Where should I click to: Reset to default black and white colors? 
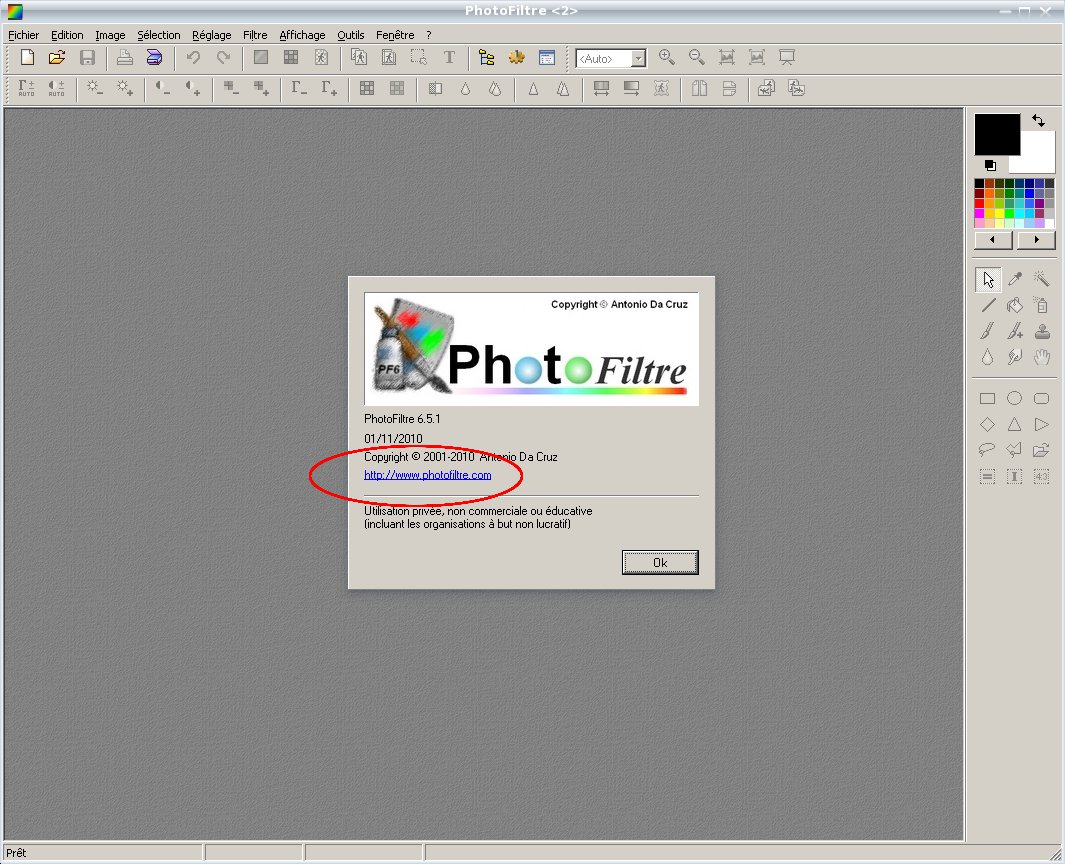point(990,165)
